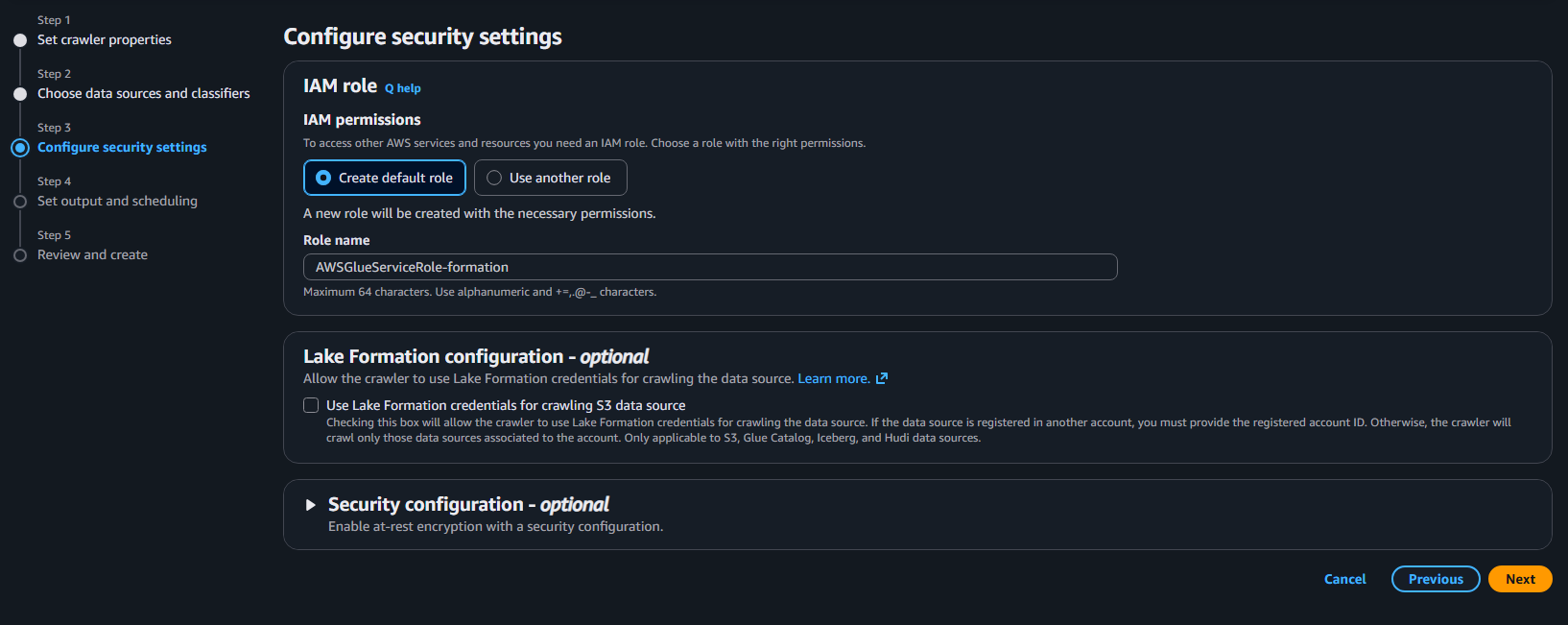Click the IAM permissions label
This screenshot has height=625, width=1568.
click(x=362, y=119)
